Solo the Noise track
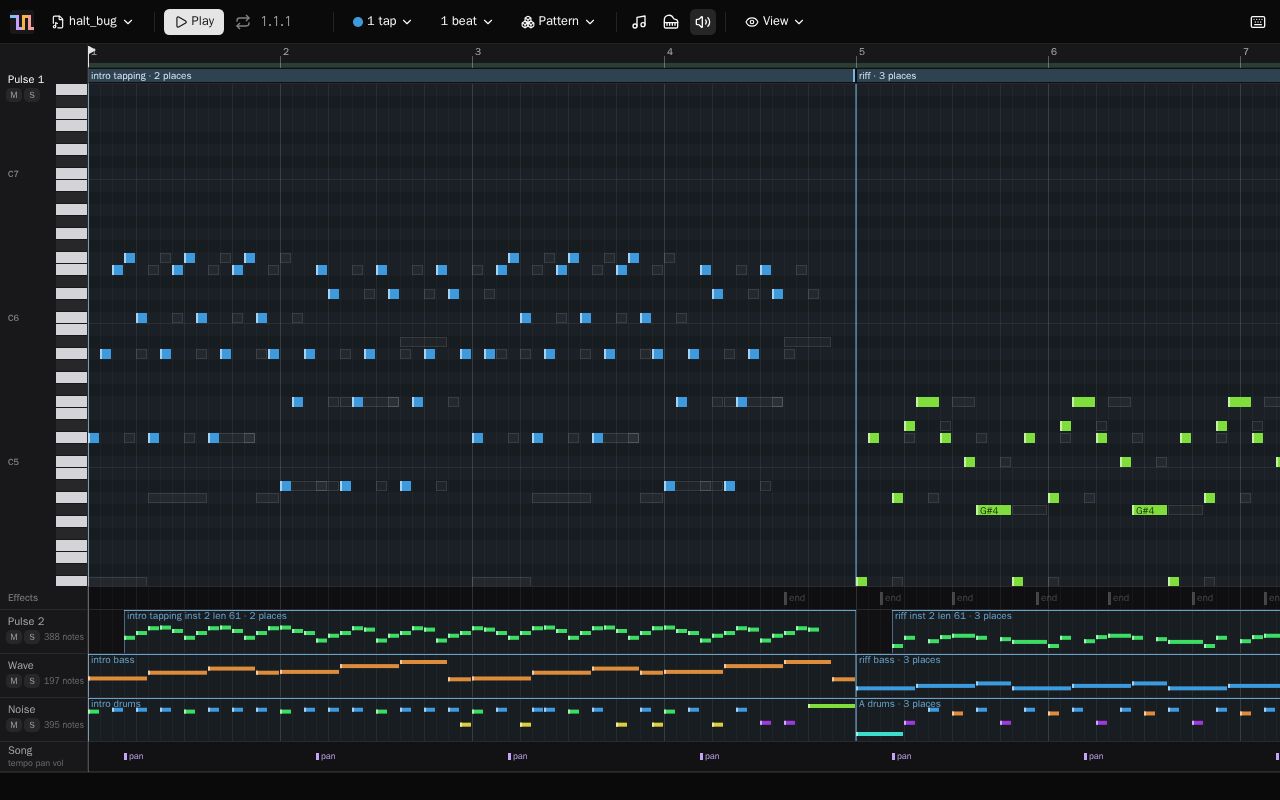This screenshot has height=800, width=1280. point(32,725)
